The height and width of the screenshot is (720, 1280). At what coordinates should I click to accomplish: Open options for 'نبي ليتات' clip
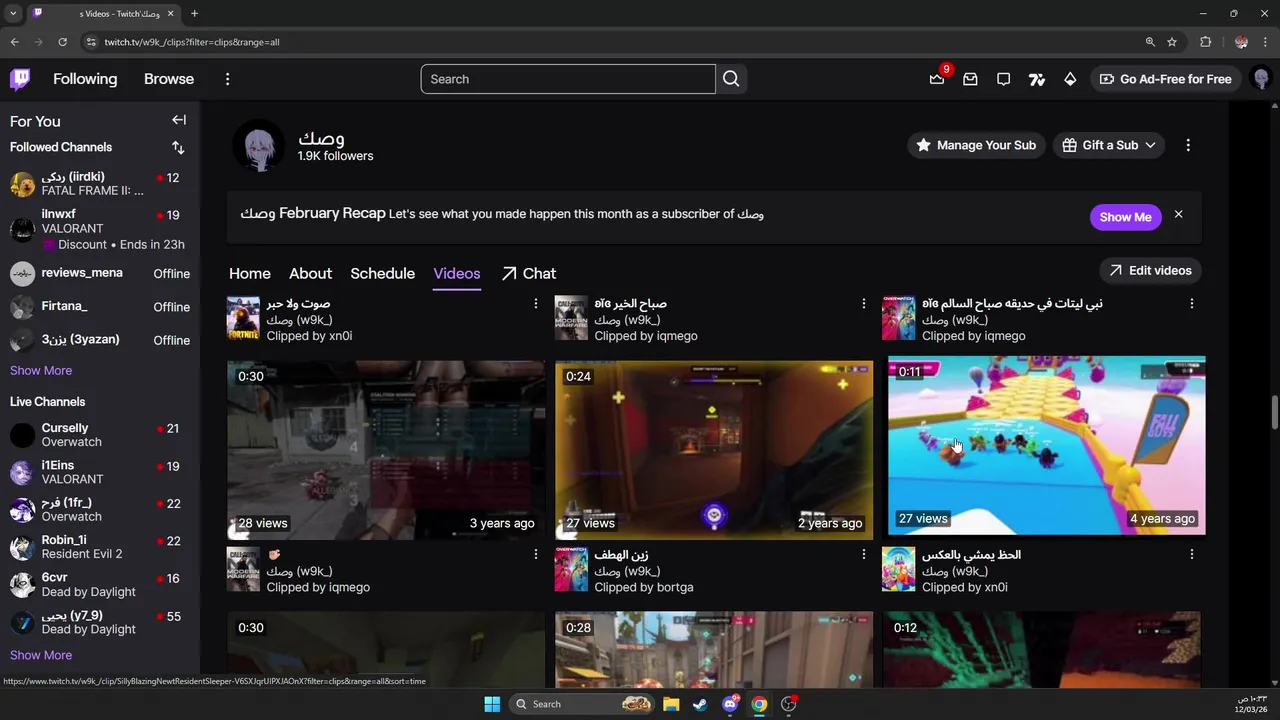pos(1192,303)
